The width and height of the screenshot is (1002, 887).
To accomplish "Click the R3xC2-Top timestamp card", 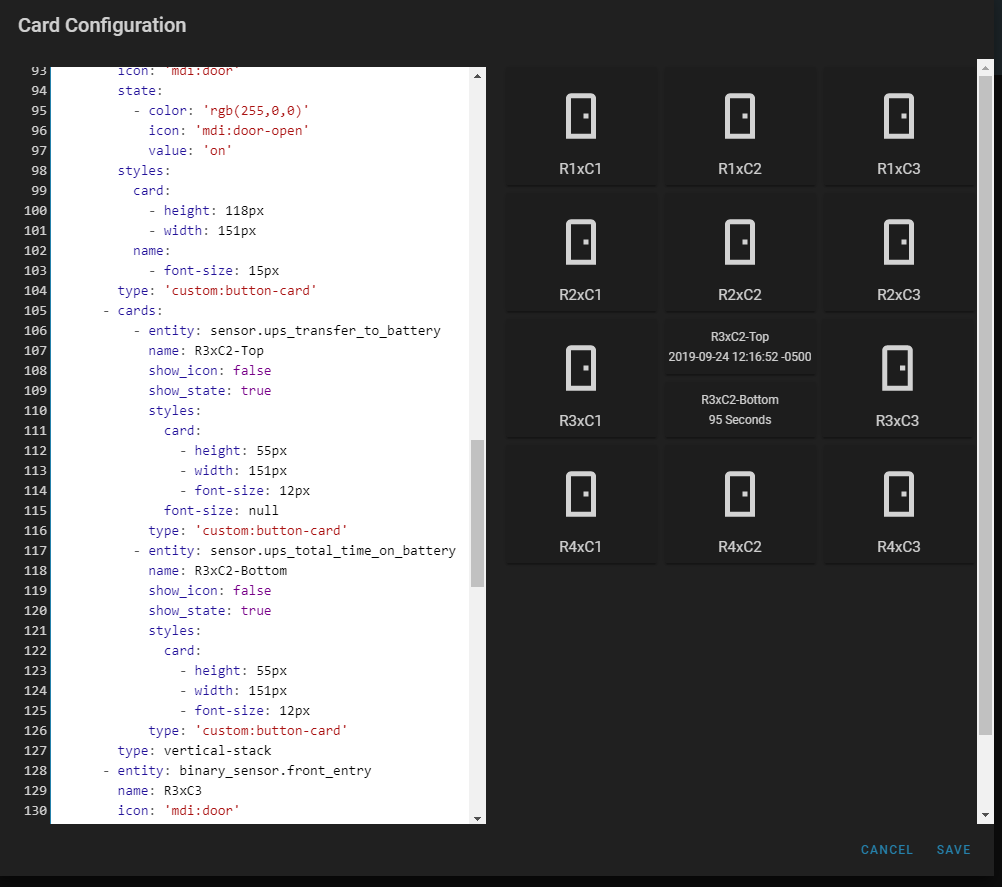I will coord(740,345).
